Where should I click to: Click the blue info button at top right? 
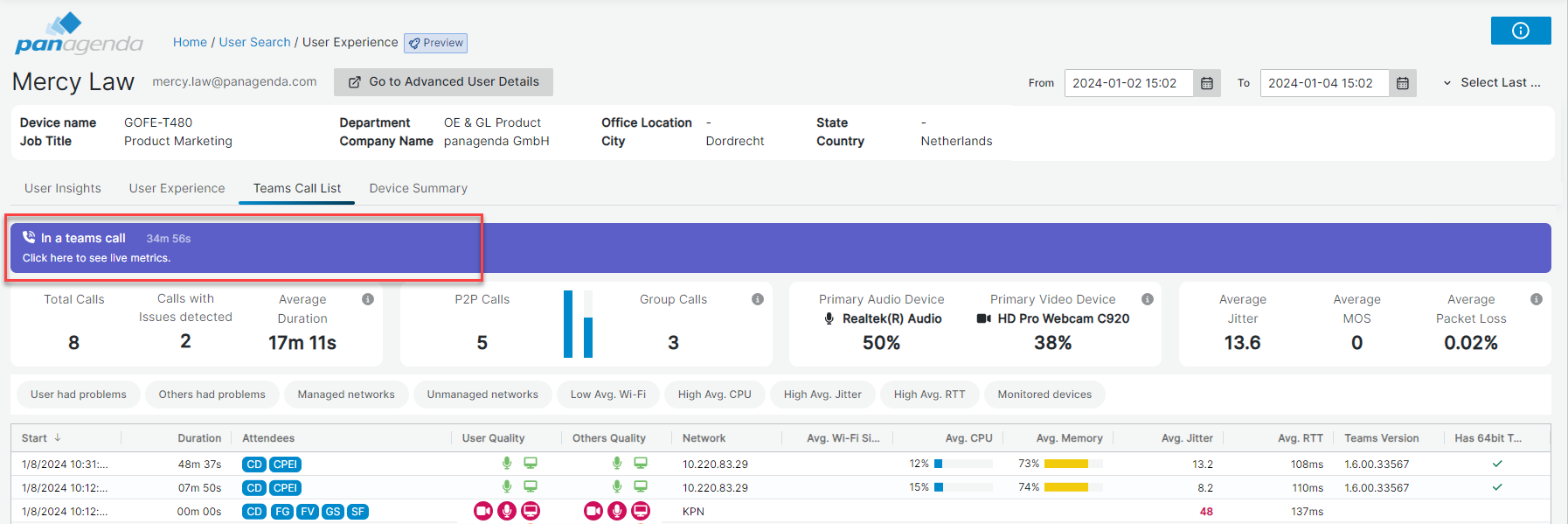click(x=1521, y=31)
